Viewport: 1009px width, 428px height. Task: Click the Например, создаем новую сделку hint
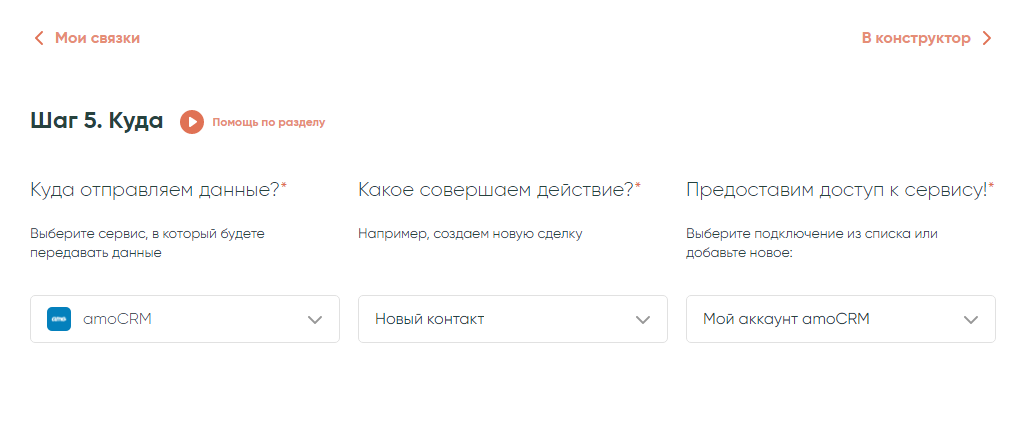(470, 234)
